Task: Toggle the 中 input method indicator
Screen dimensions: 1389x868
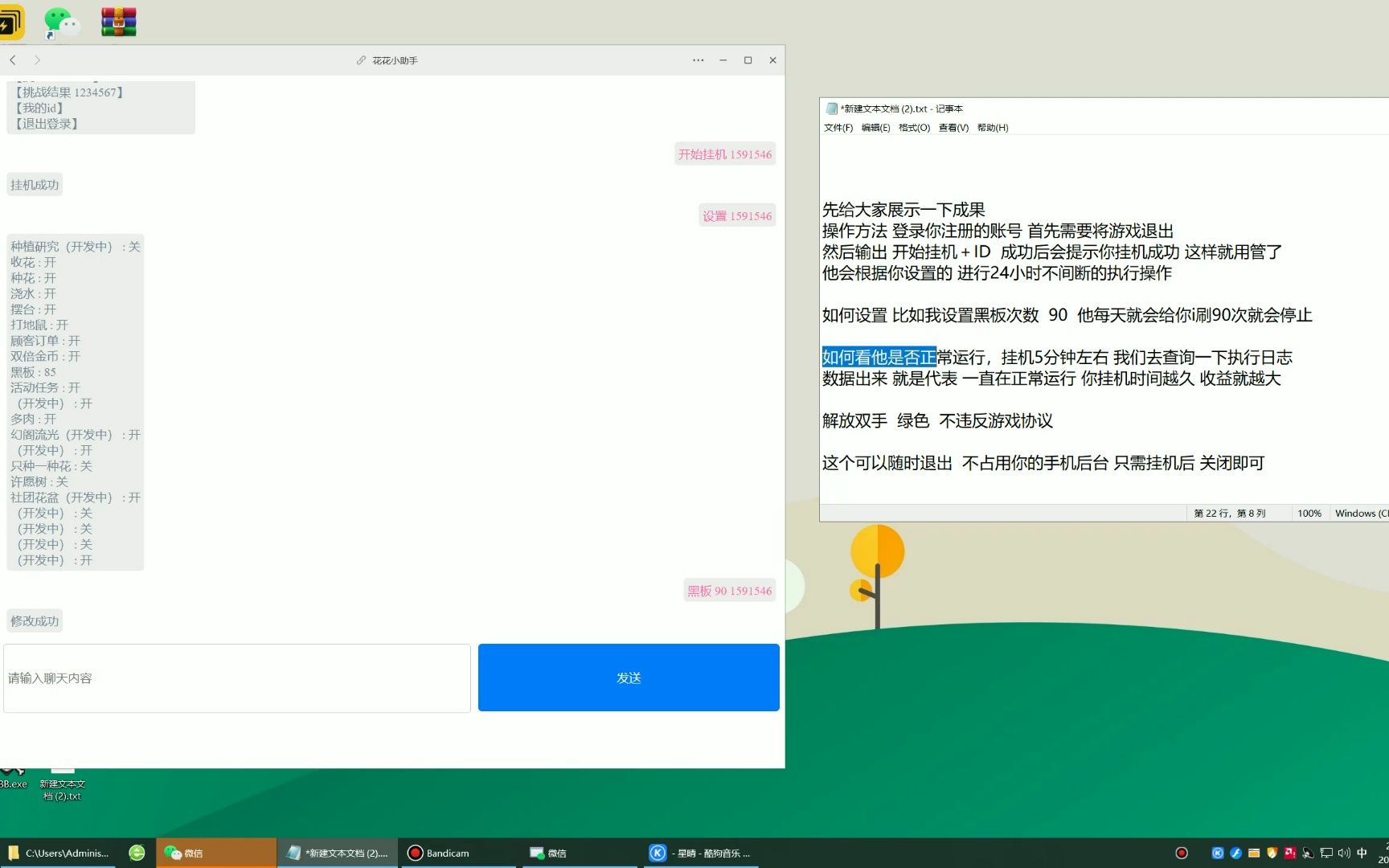Action: click(x=1362, y=853)
